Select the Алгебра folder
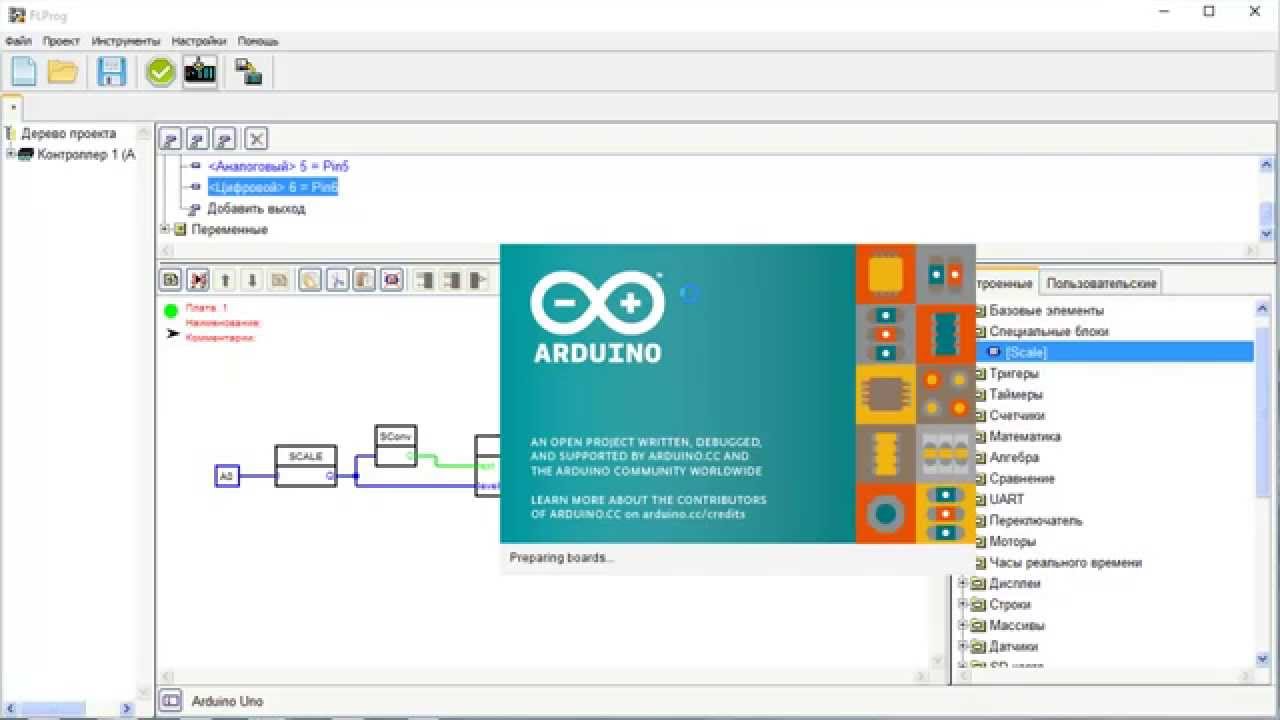Viewport: 1280px width, 720px height. point(1014,457)
